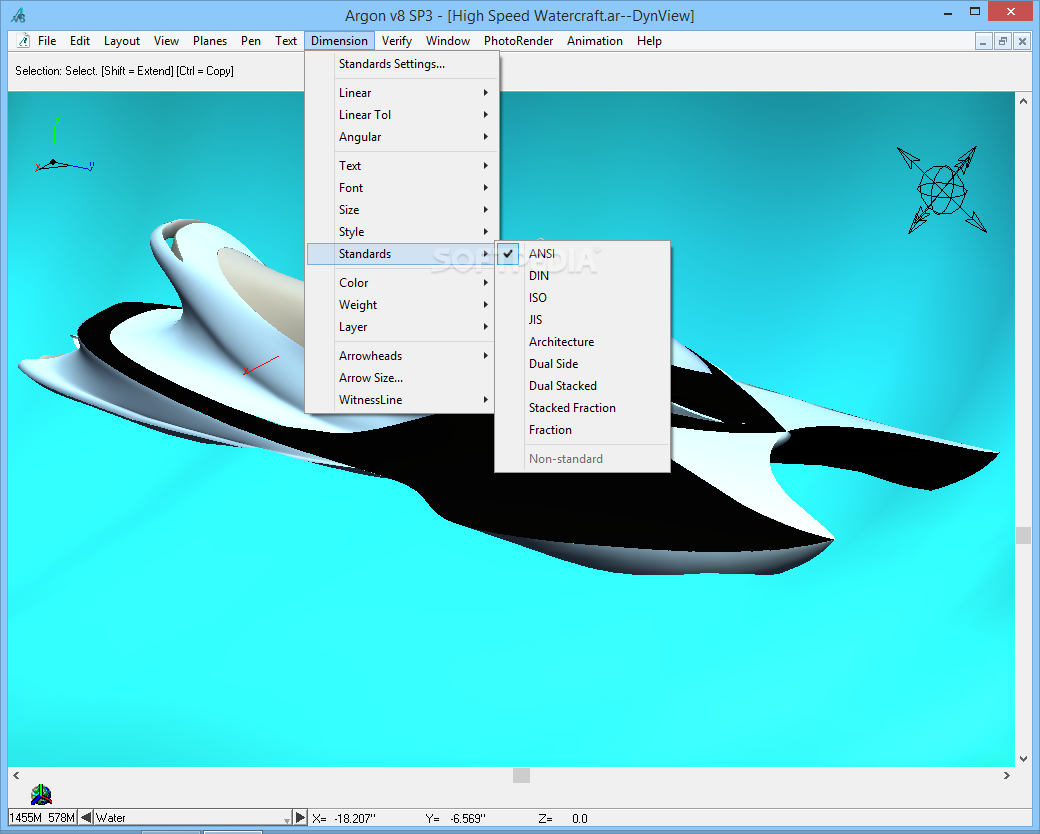Click scroll right arrow on horizontal scrollbar

click(x=1007, y=775)
